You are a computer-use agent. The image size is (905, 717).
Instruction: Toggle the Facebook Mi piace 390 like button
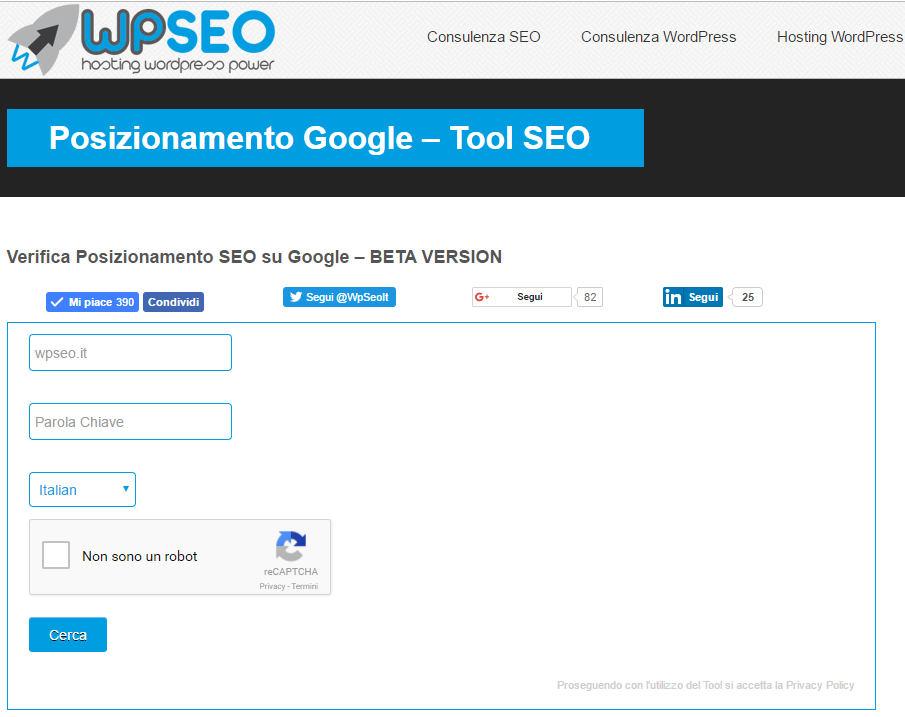tap(92, 301)
